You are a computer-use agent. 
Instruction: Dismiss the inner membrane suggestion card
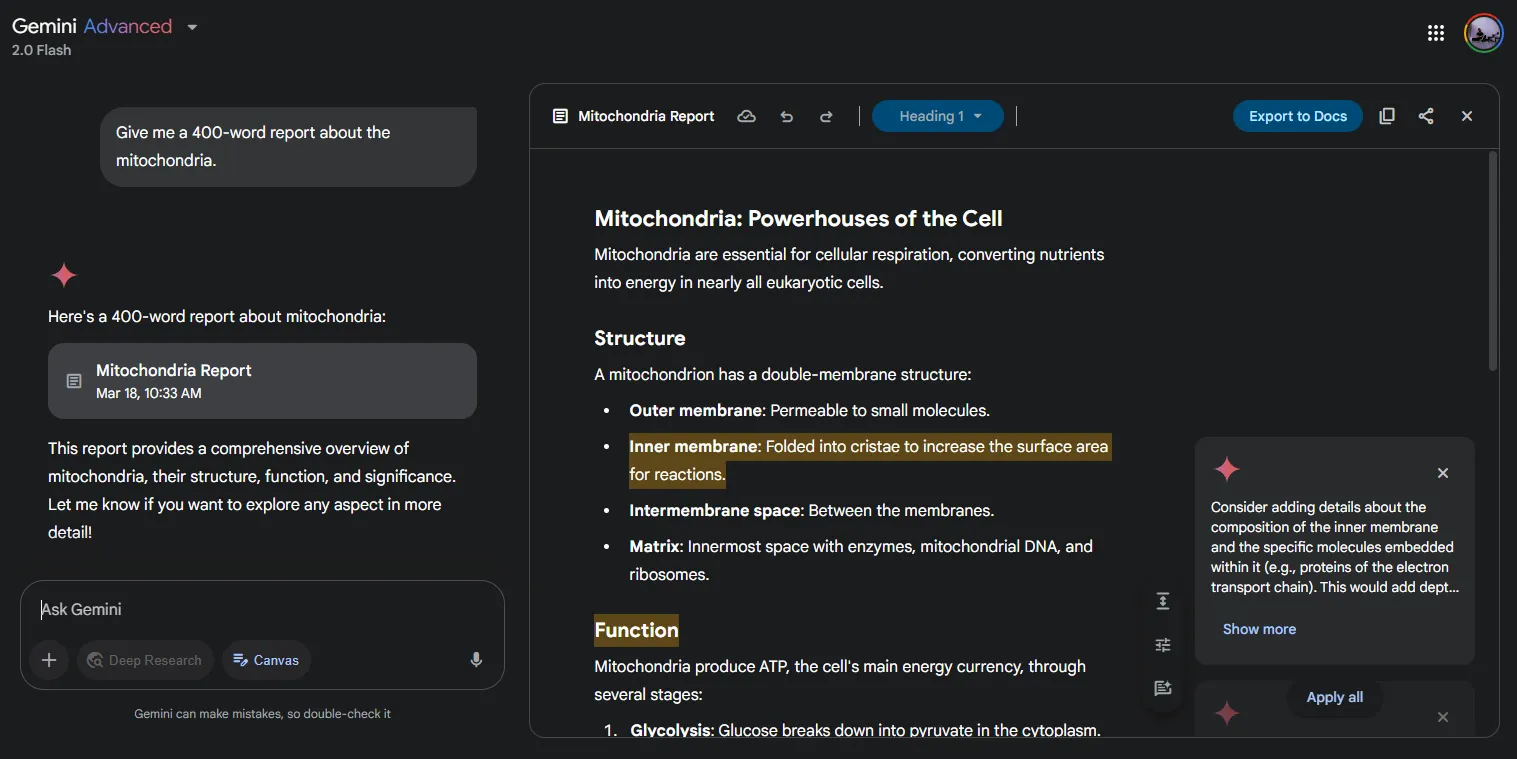[1443, 473]
